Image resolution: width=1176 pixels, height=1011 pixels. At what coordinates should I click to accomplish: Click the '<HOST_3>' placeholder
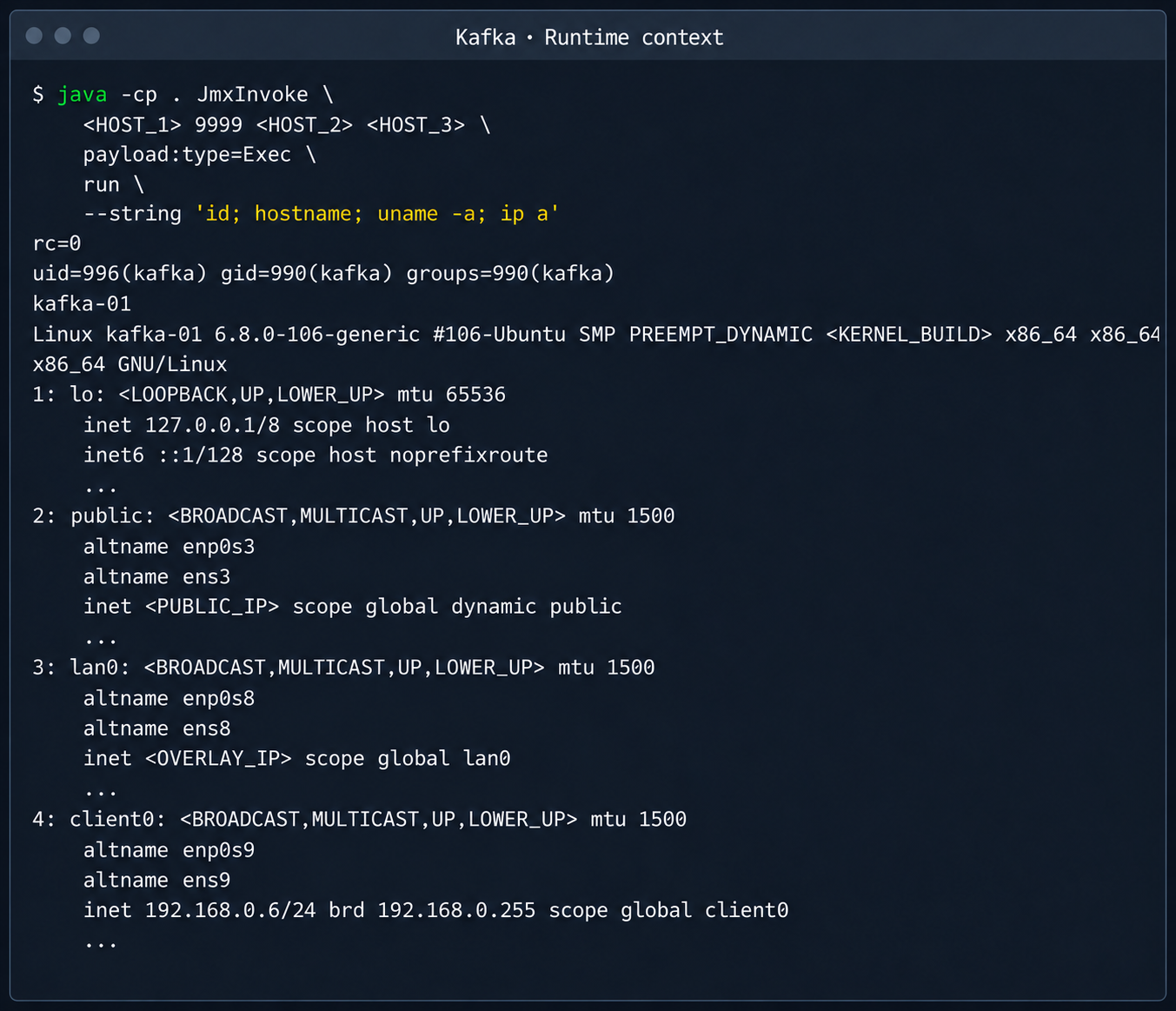[x=415, y=124]
